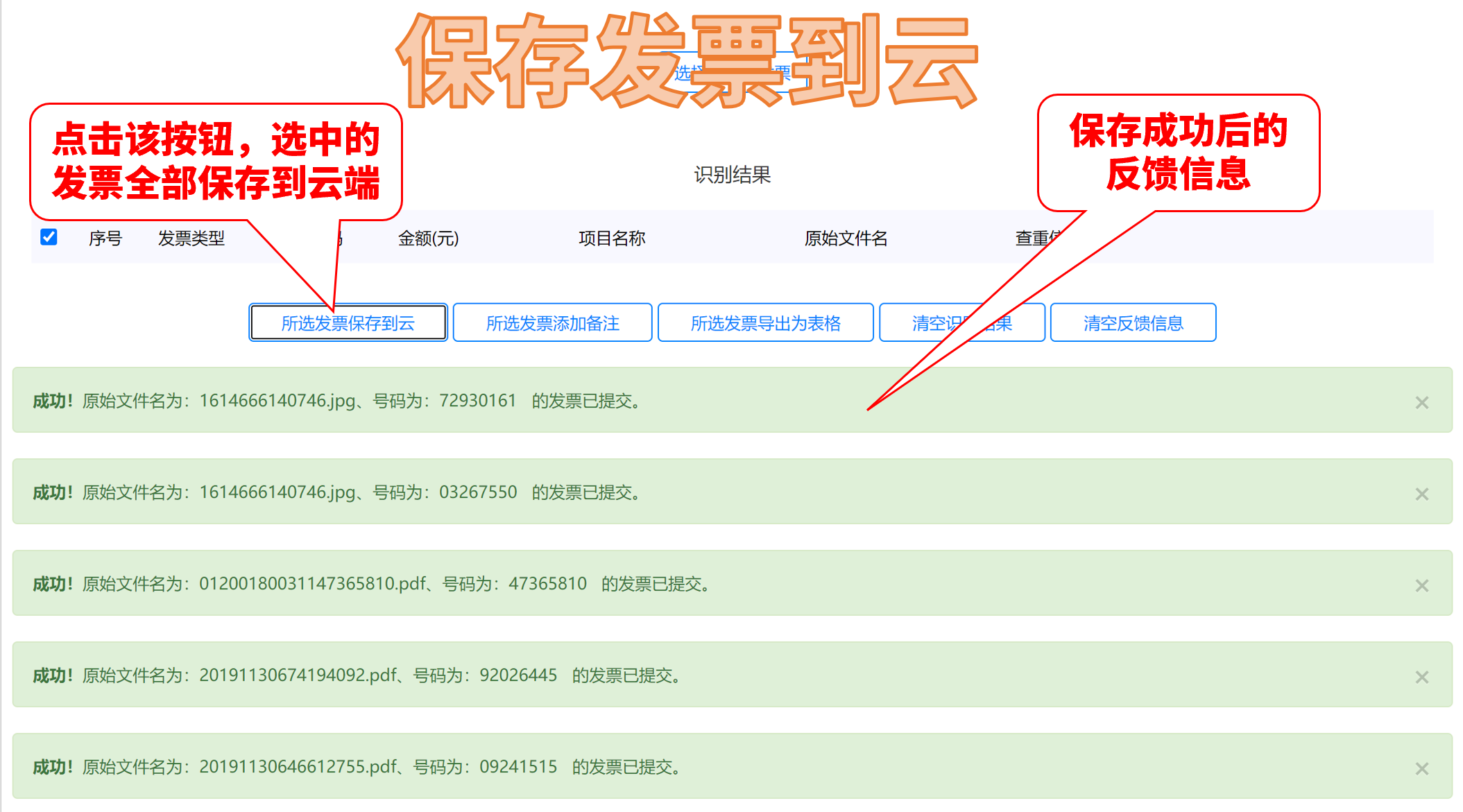Click the 识别结果 section title
The image size is (1463, 812).
733,175
